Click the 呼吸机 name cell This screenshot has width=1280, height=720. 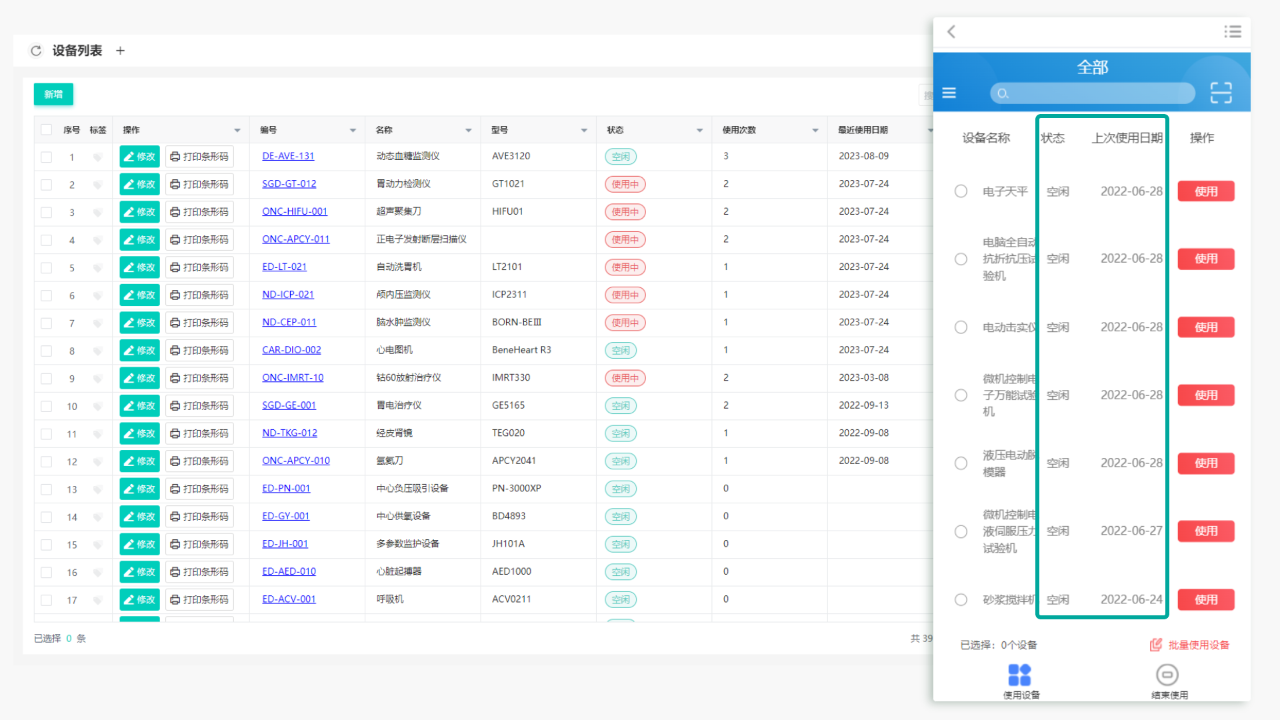point(390,600)
